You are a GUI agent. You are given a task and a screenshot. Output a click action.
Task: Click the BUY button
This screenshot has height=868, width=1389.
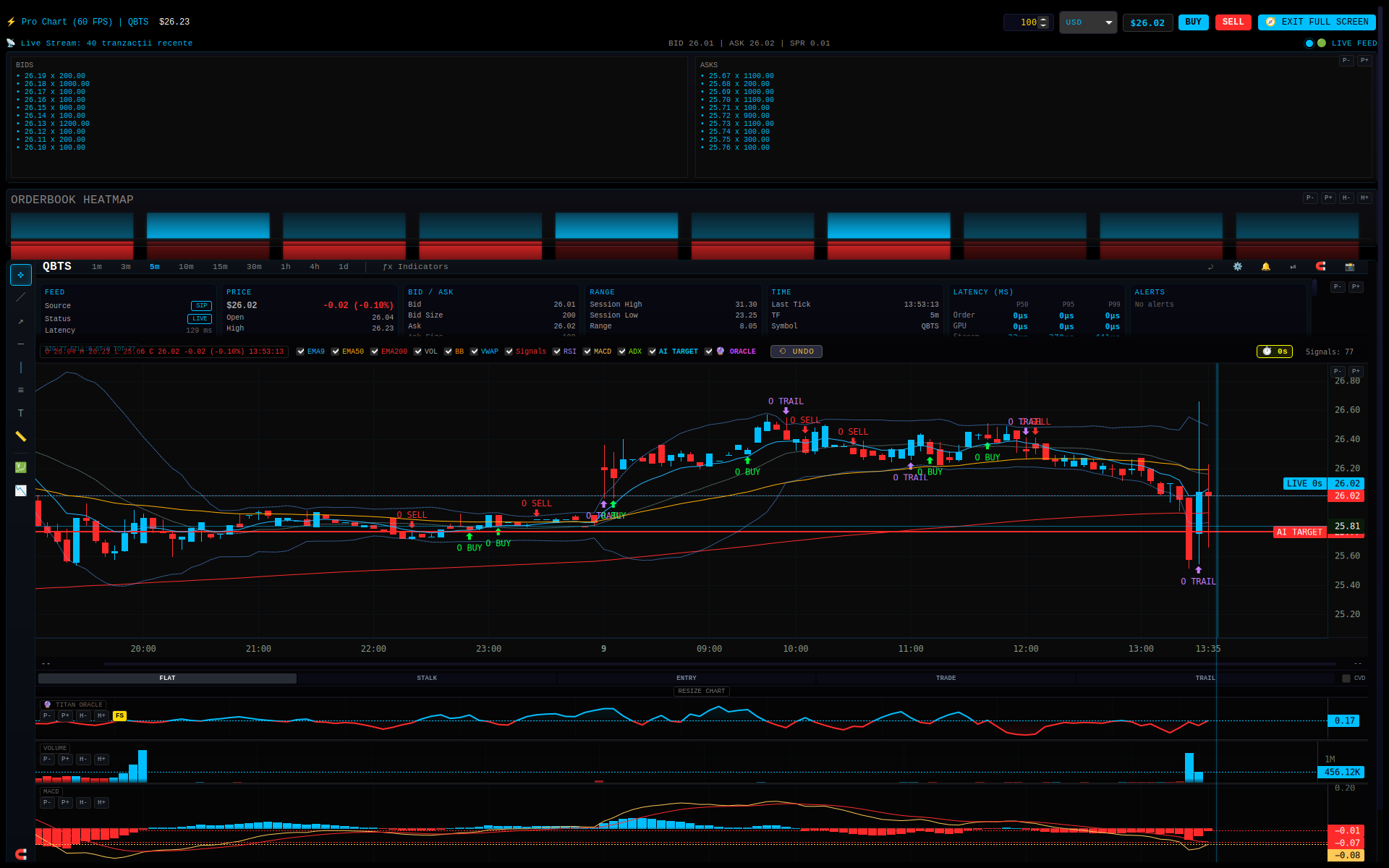pyautogui.click(x=1194, y=22)
